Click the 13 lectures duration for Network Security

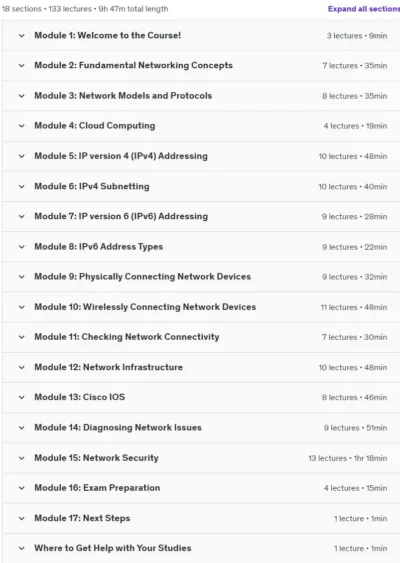pyautogui.click(x=348, y=458)
